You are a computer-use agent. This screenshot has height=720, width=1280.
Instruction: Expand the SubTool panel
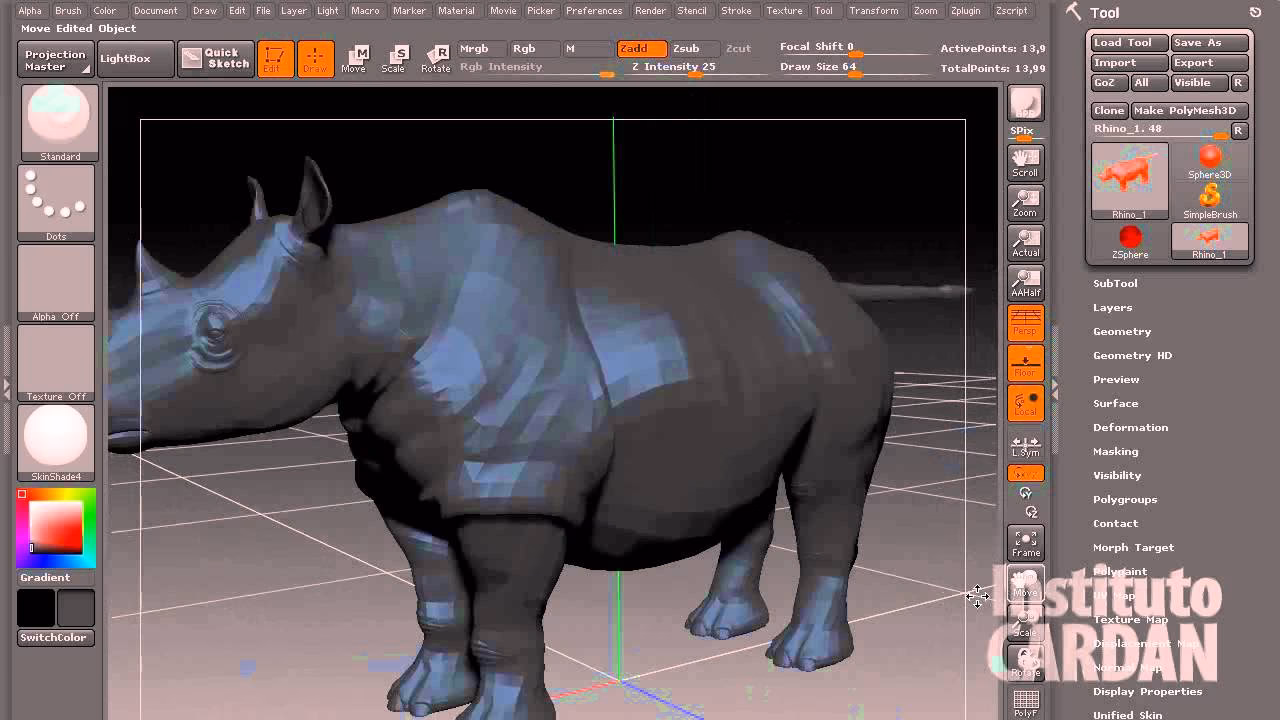point(1116,283)
